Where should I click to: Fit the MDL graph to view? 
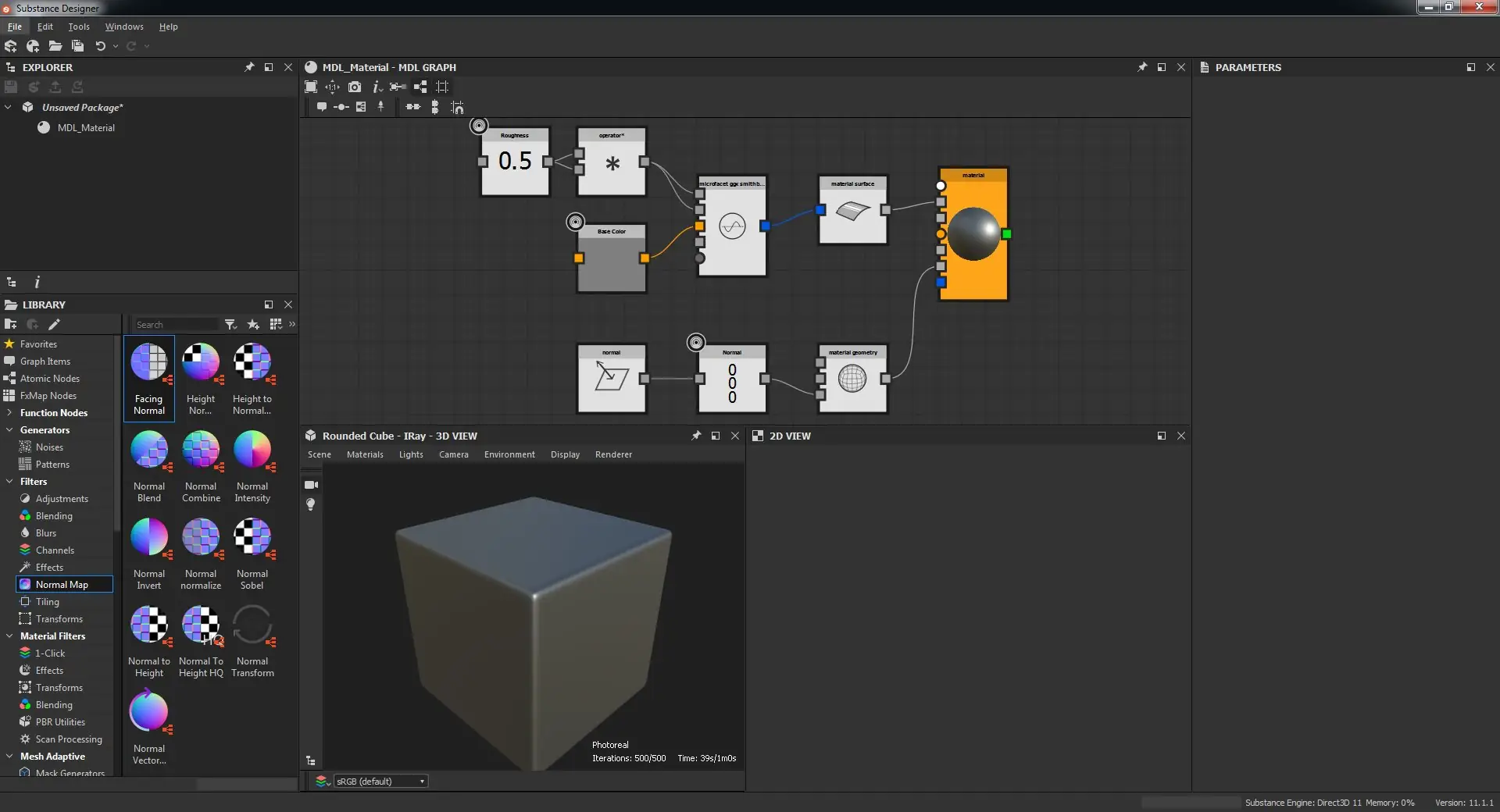click(x=311, y=87)
